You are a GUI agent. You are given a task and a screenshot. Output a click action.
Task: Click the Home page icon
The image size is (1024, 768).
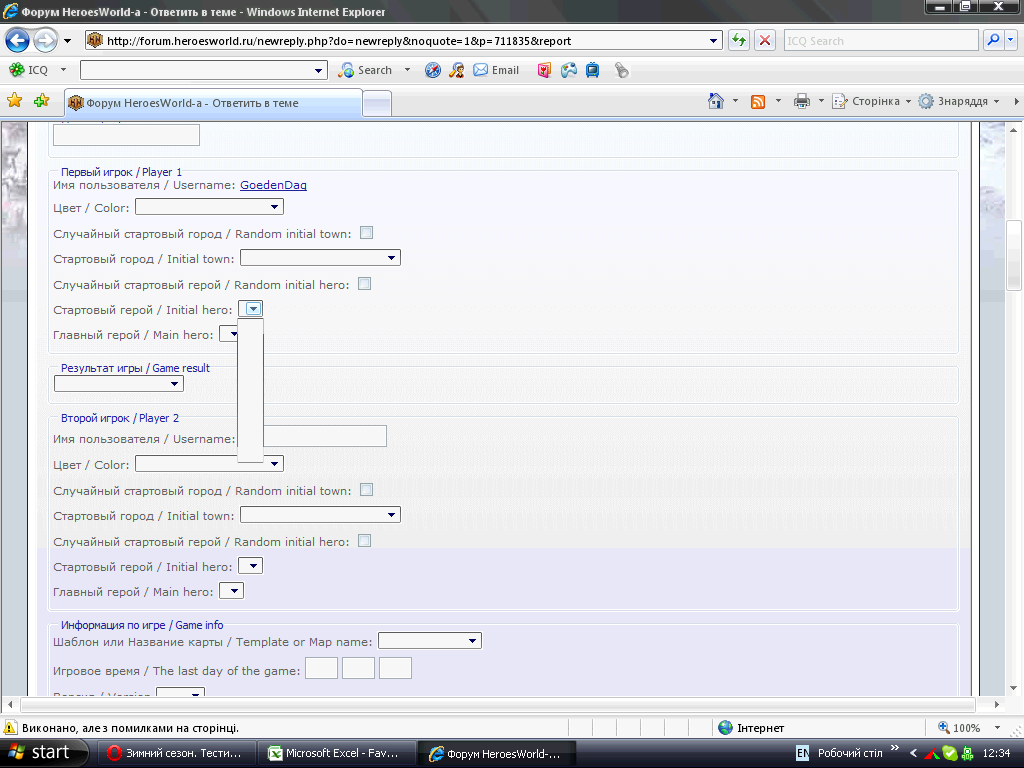click(716, 101)
